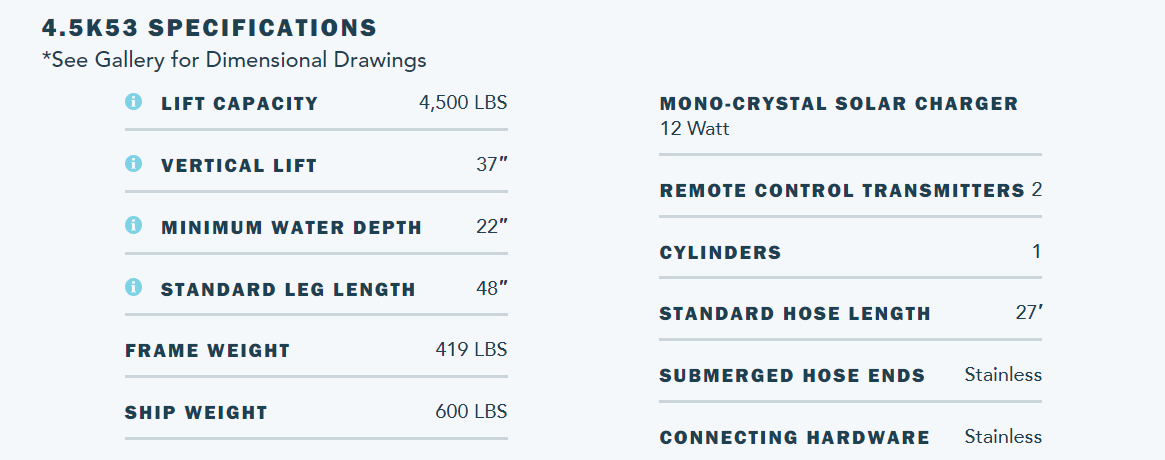The width and height of the screenshot is (1165, 460).
Task: Select the Vertical Lift label
Action: [x=238, y=166]
